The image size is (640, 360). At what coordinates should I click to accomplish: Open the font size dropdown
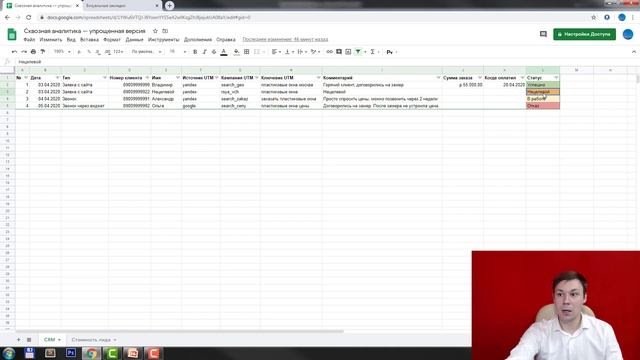coord(178,52)
